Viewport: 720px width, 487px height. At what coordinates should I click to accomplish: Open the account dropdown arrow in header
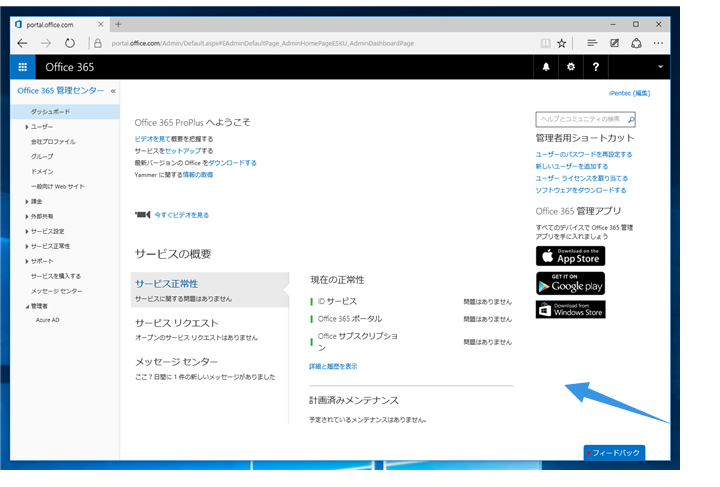pos(660,67)
